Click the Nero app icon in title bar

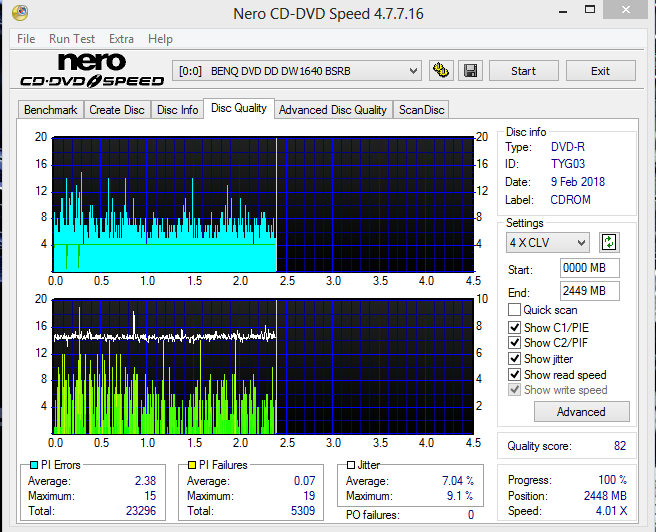[x=20, y=13]
